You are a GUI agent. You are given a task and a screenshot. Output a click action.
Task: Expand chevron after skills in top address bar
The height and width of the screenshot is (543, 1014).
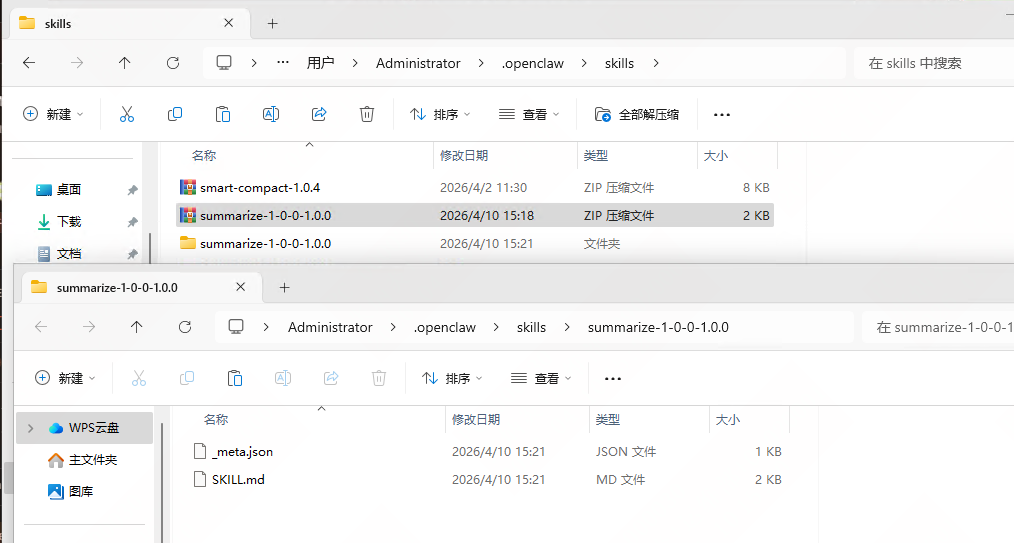click(x=656, y=63)
